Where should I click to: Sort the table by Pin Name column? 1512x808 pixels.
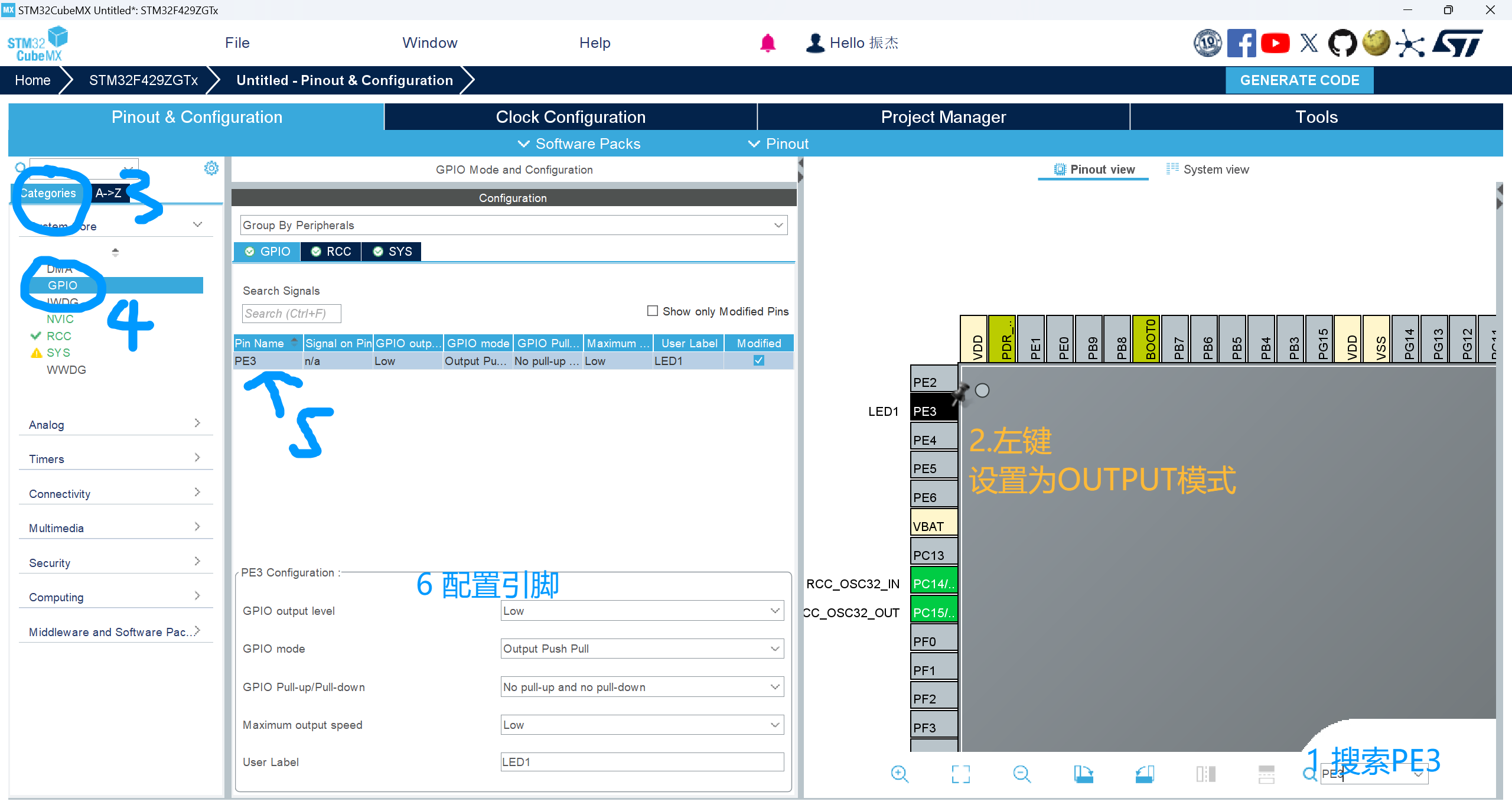(x=268, y=343)
